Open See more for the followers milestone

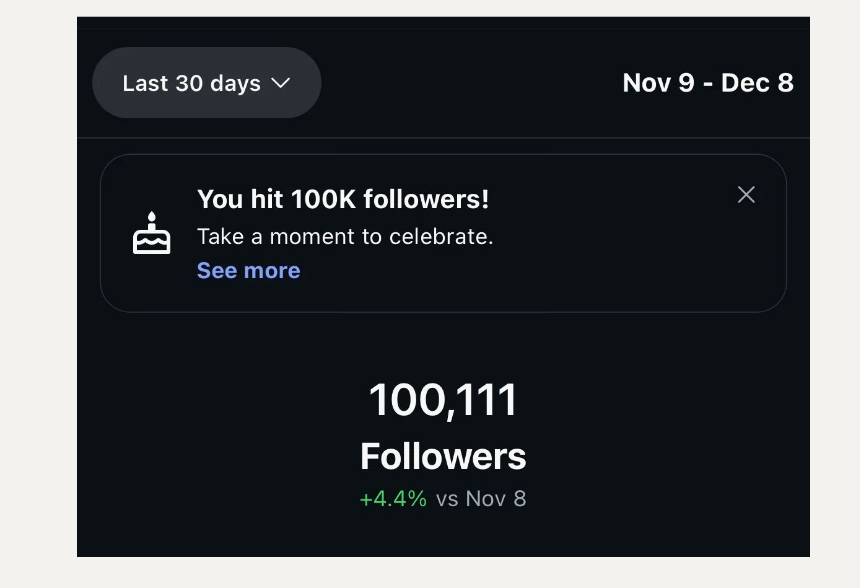pos(248,270)
